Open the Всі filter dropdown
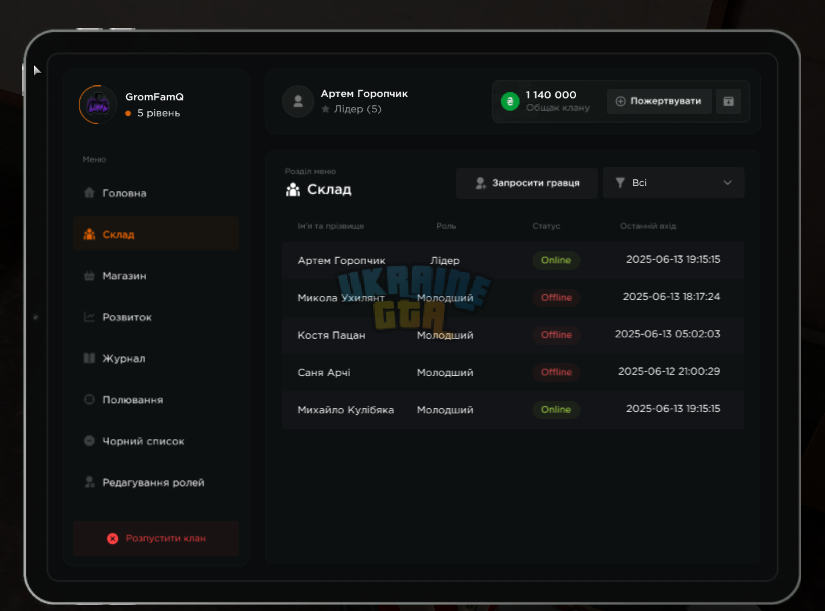The width and height of the screenshot is (825, 611). click(x=673, y=183)
